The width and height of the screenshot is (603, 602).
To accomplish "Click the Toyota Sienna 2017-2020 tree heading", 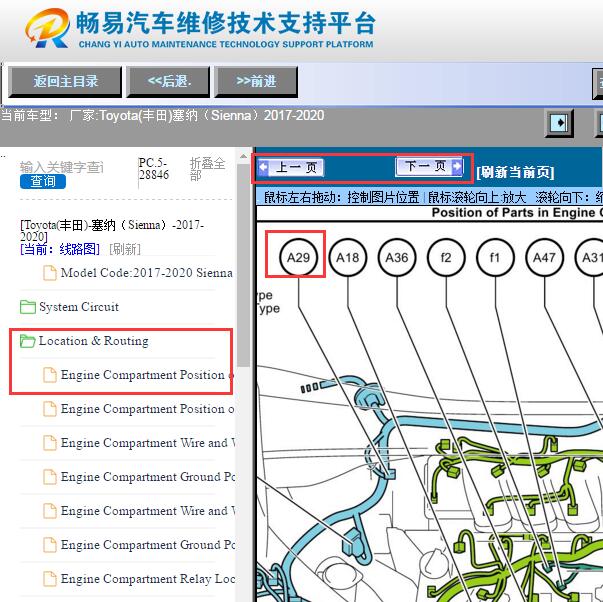I will [x=112, y=230].
